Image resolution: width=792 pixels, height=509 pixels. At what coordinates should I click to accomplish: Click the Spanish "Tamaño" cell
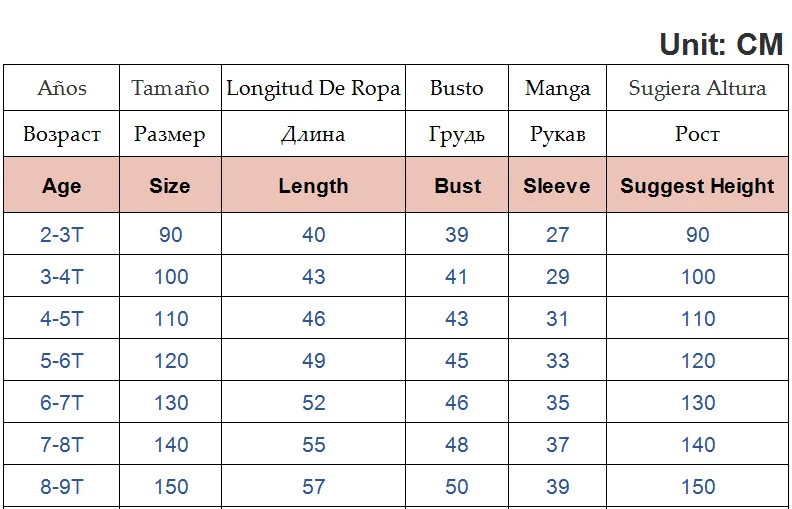[170, 88]
